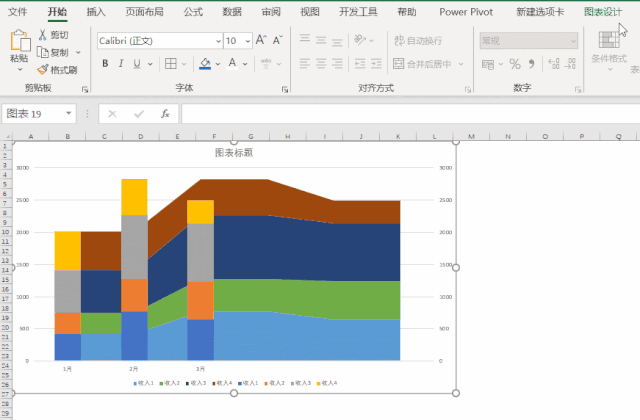
Task: Decrease indent icon
Action: click(x=360, y=63)
